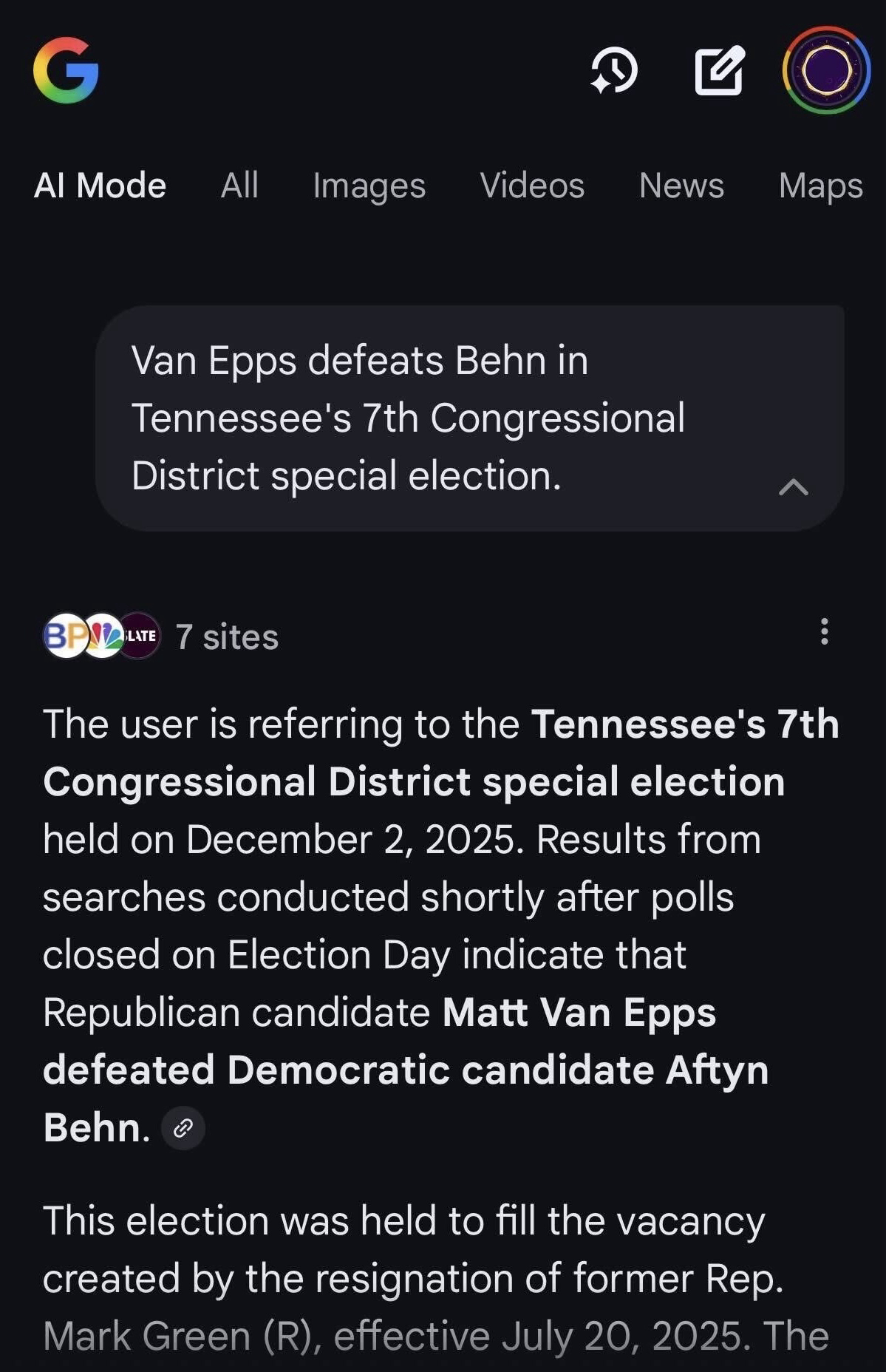Select the AI Mode tab
The width and height of the screenshot is (886, 1372).
(100, 186)
